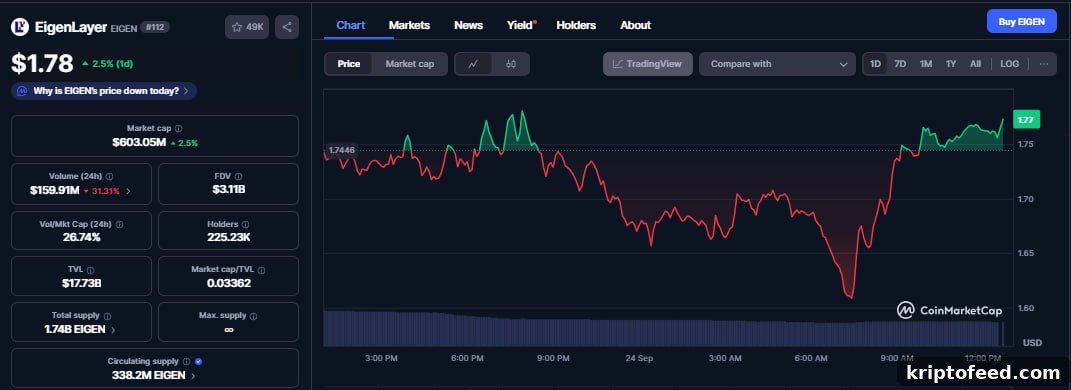The image size is (1071, 390).
Task: Open the About tab
Action: (x=635, y=25)
